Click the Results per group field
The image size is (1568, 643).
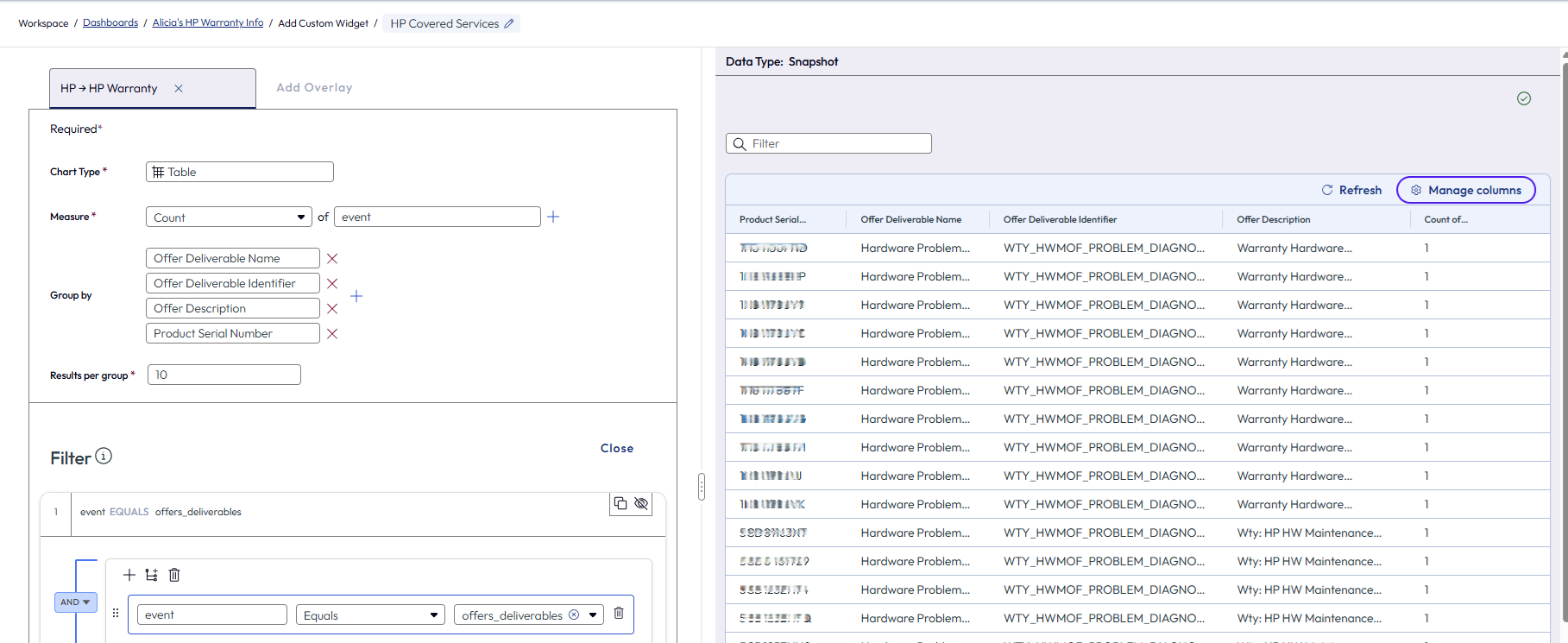224,375
